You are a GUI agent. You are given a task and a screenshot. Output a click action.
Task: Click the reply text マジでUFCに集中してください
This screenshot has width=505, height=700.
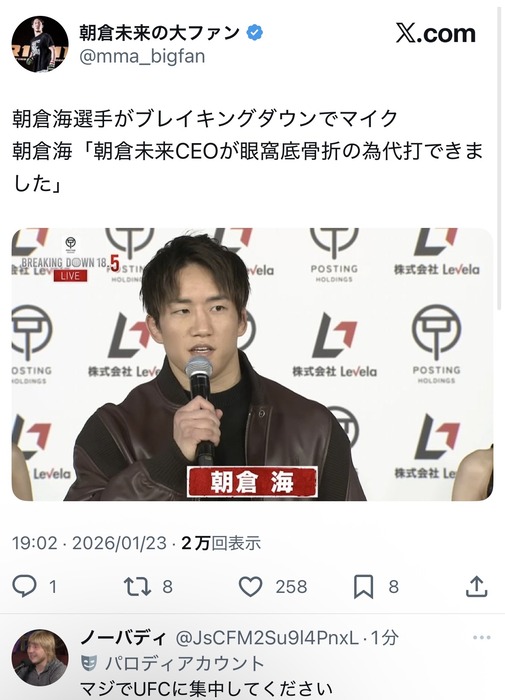click(x=206, y=689)
